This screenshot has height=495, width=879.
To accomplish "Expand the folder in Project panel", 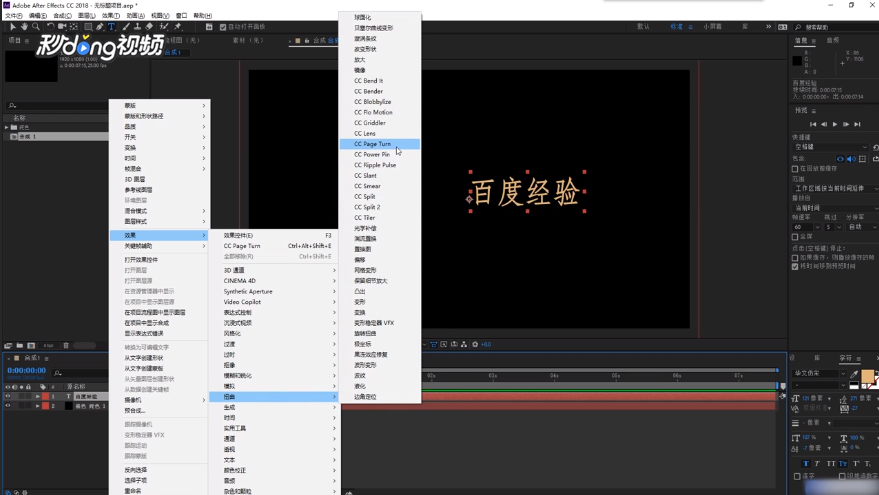I will (x=7, y=127).
